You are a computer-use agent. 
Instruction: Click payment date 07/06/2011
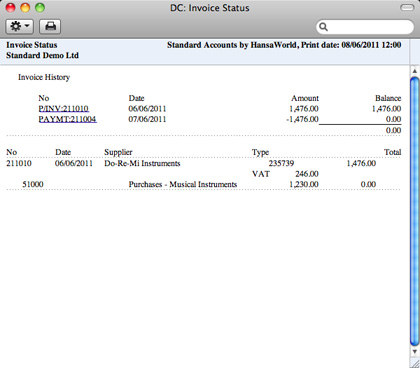point(147,119)
